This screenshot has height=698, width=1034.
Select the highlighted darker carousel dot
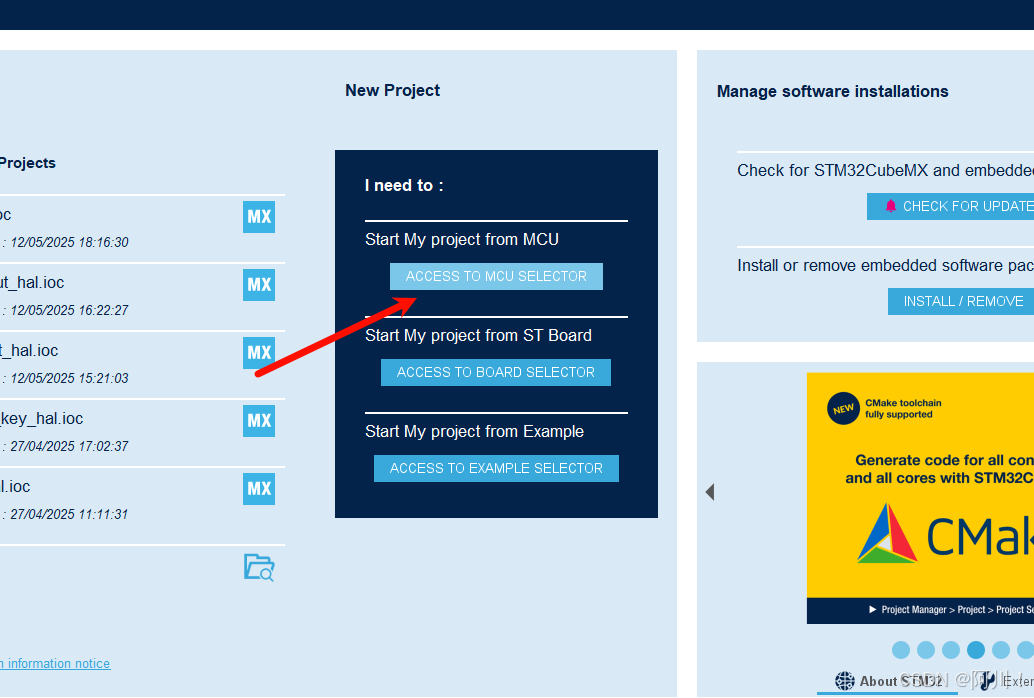(x=976, y=650)
